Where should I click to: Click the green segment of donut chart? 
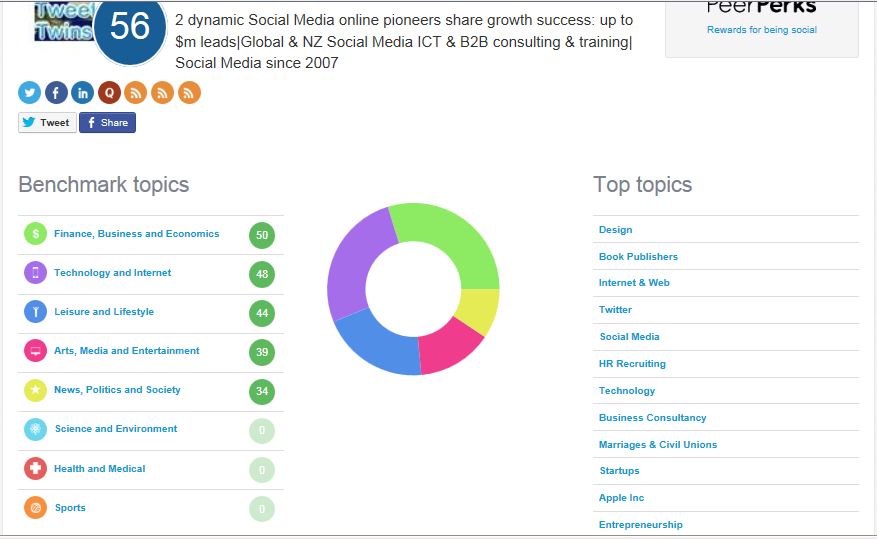coord(450,241)
